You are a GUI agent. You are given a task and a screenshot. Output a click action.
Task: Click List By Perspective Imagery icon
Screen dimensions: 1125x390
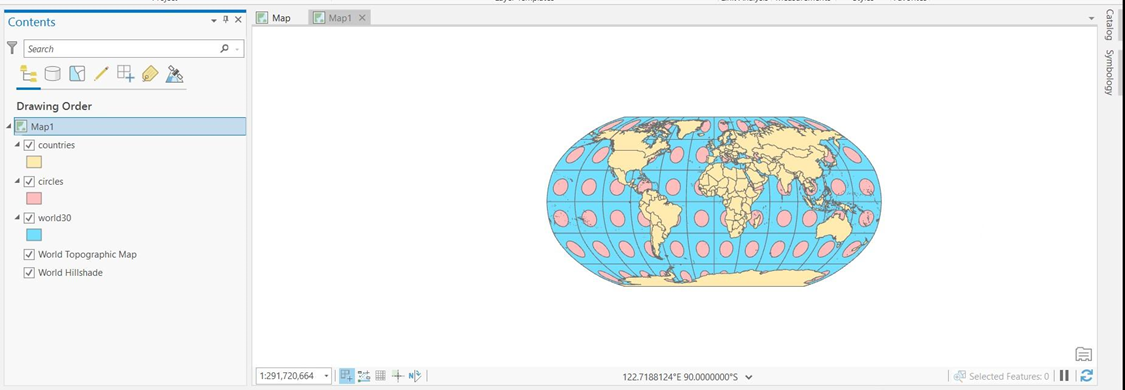[174, 74]
